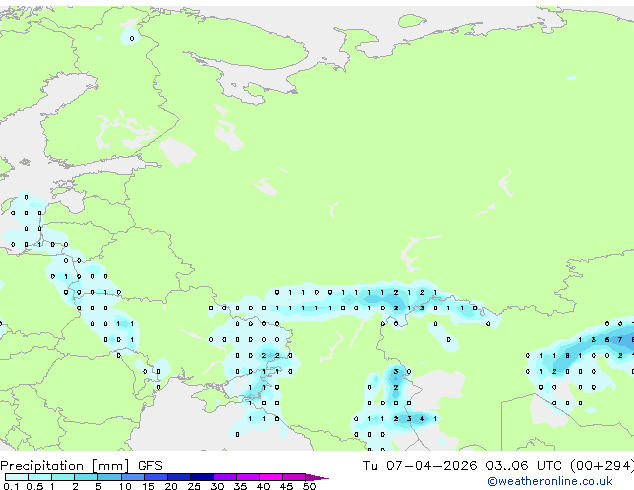Click the 0.5–1 mm legend color swatch
This screenshot has height=490, width=634.
tap(40, 477)
